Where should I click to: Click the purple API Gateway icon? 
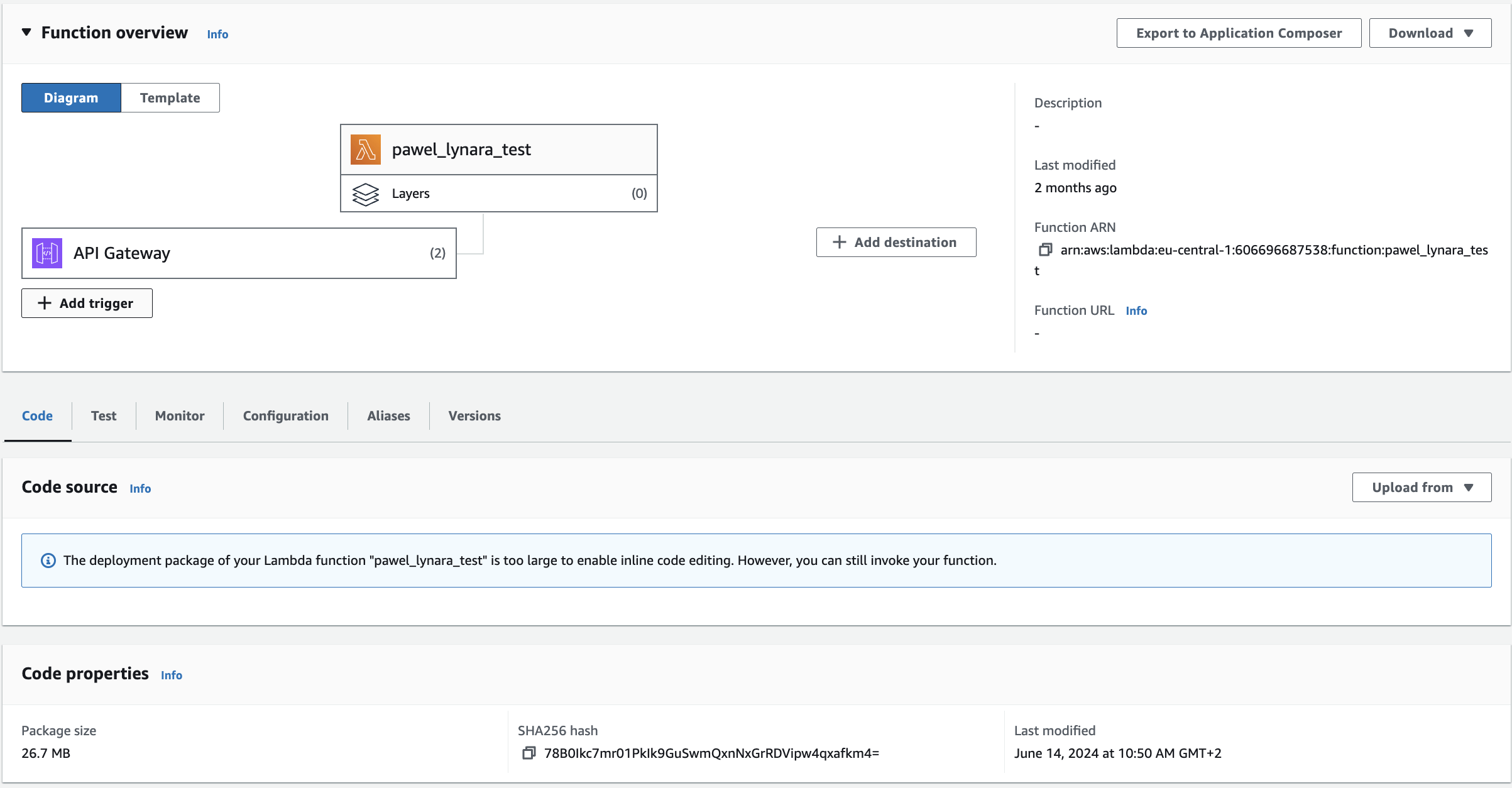[47, 253]
